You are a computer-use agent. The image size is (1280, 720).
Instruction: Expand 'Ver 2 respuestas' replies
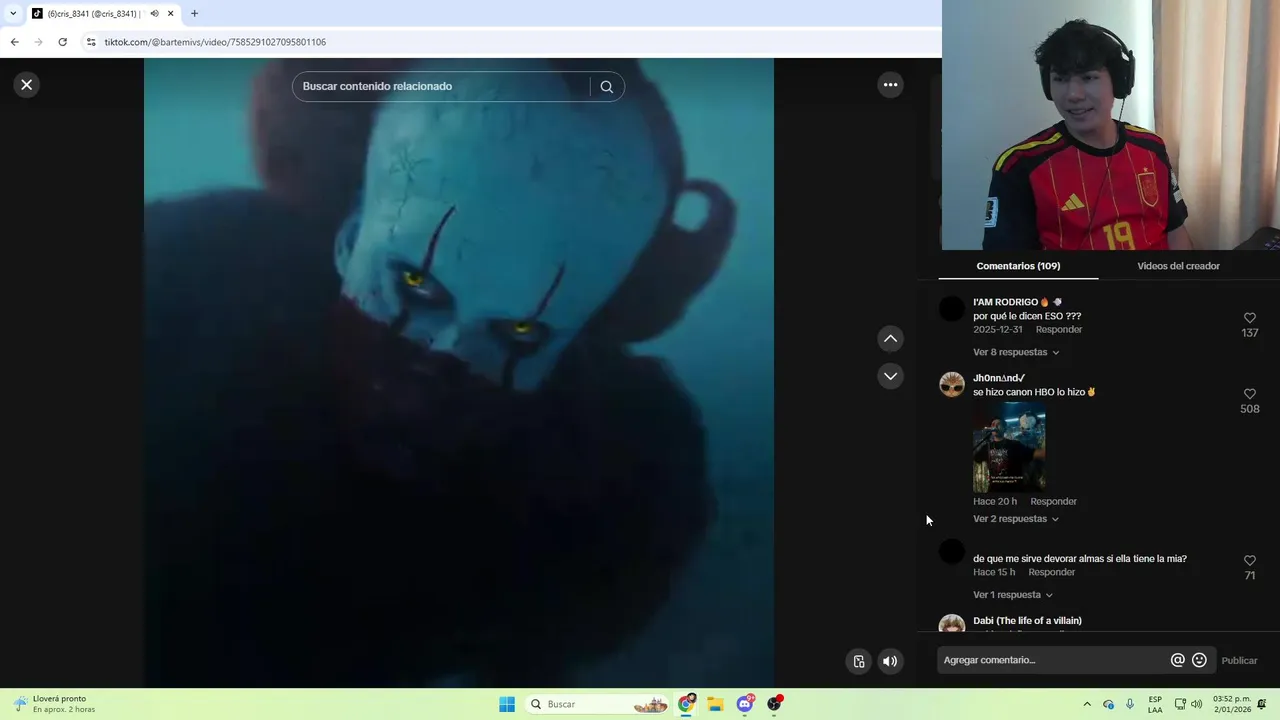point(1016,519)
